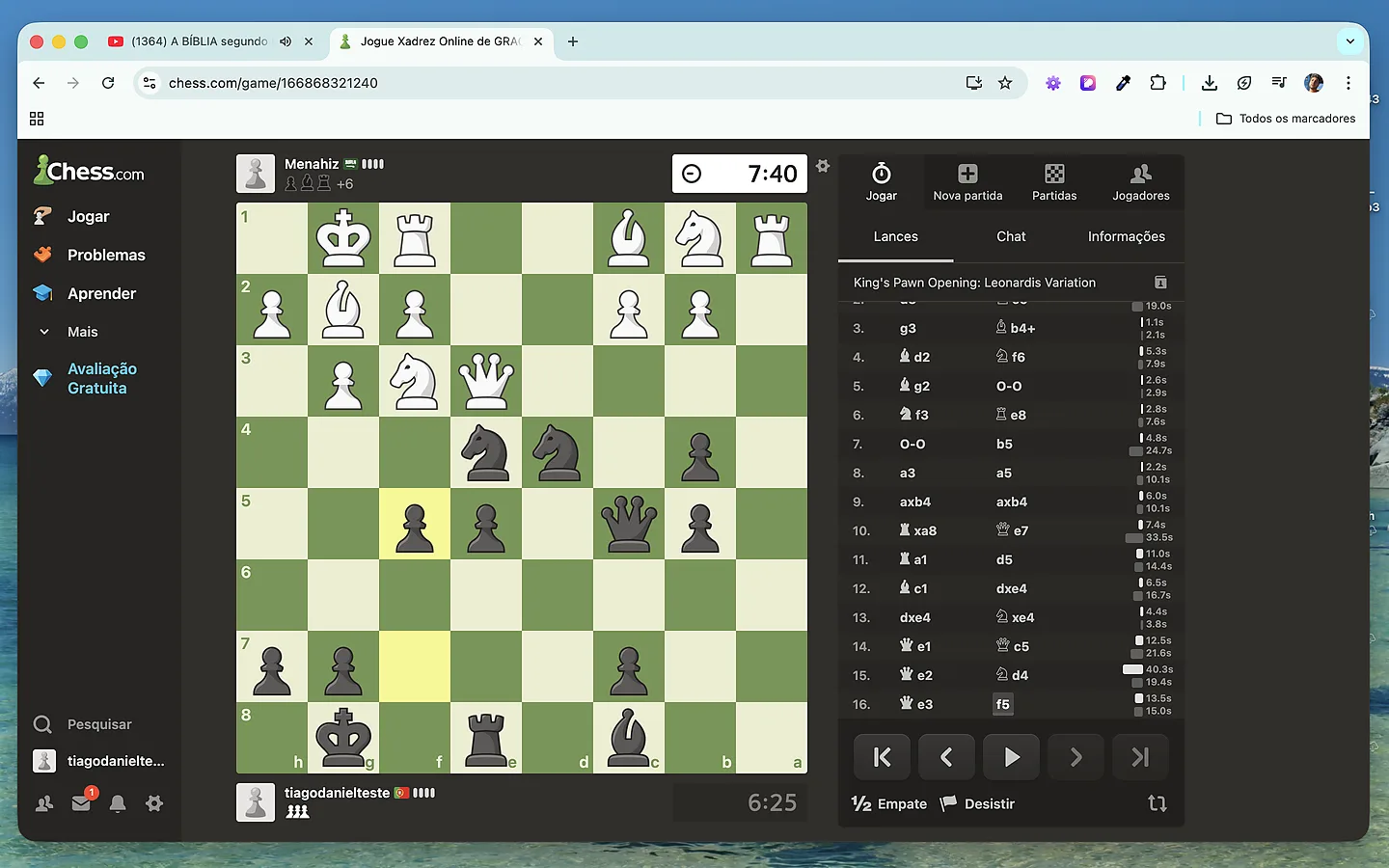Switch to the Informações tab
This screenshot has width=1389, height=868.
pyautogui.click(x=1127, y=236)
